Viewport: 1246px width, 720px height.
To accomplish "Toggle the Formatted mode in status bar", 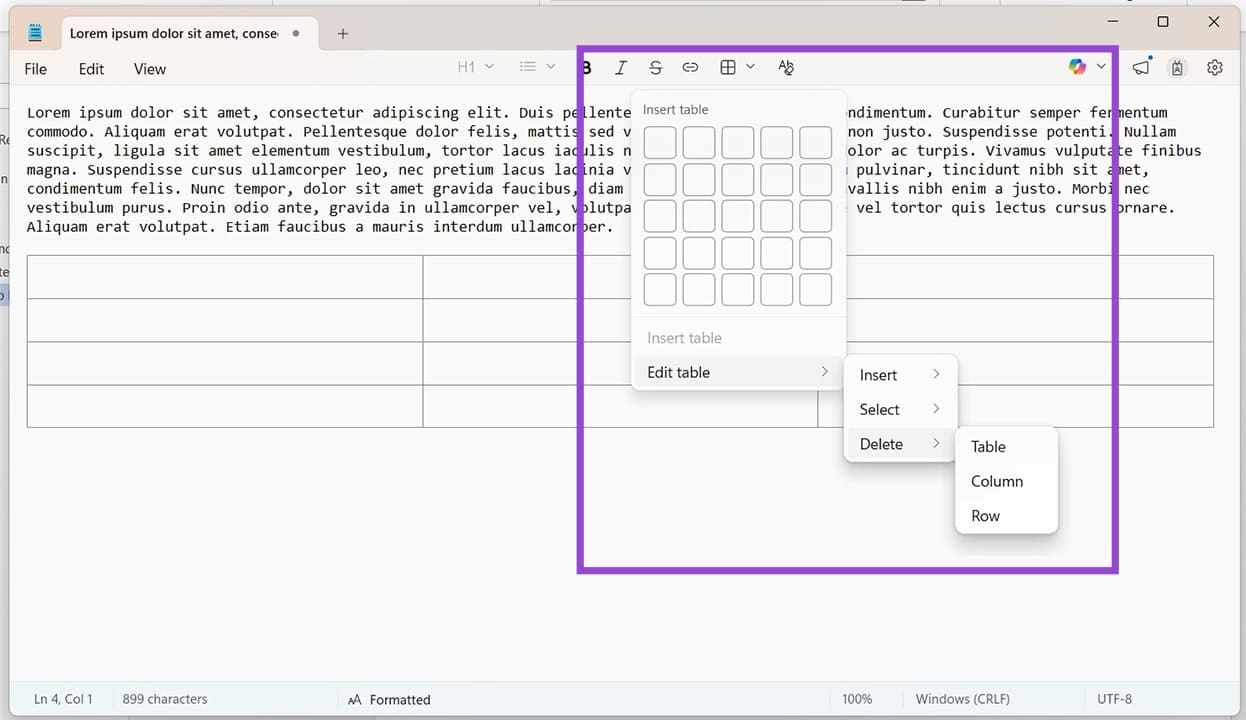I will 388,699.
